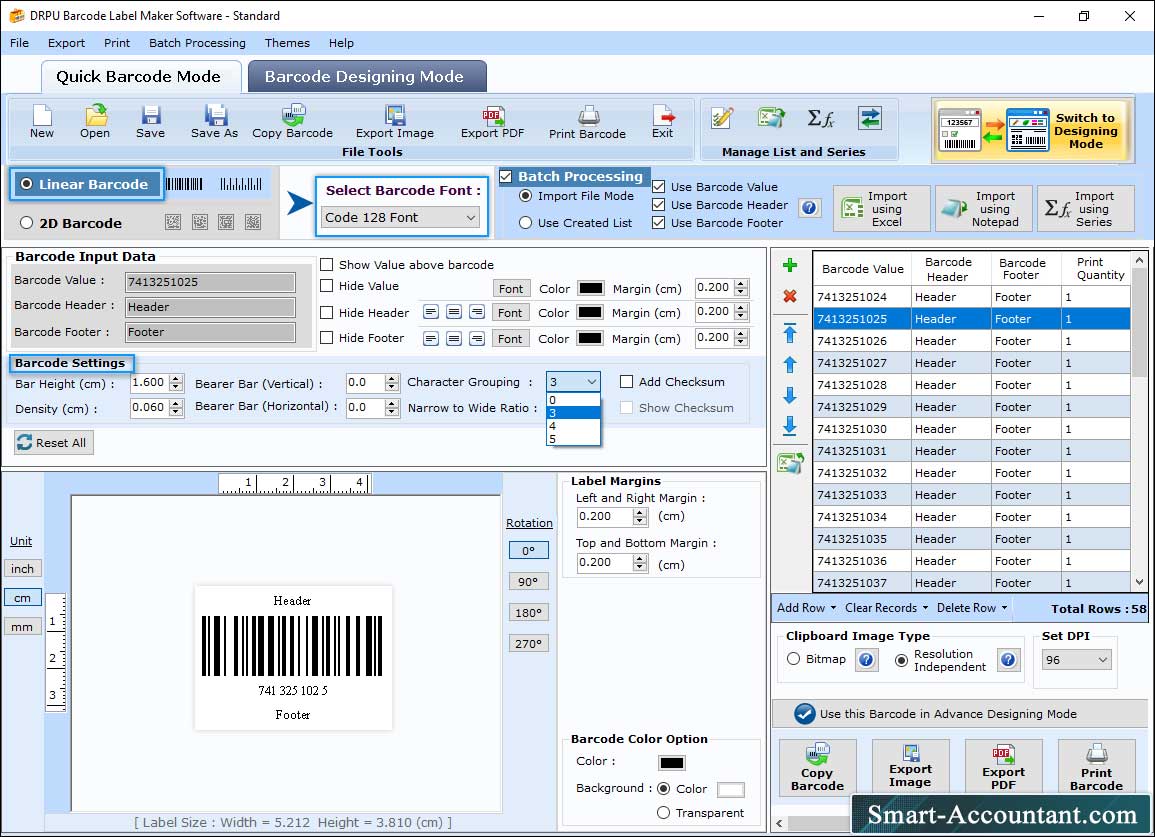Image resolution: width=1155 pixels, height=837 pixels.
Task: Move row up arrow icon
Action: coord(790,364)
